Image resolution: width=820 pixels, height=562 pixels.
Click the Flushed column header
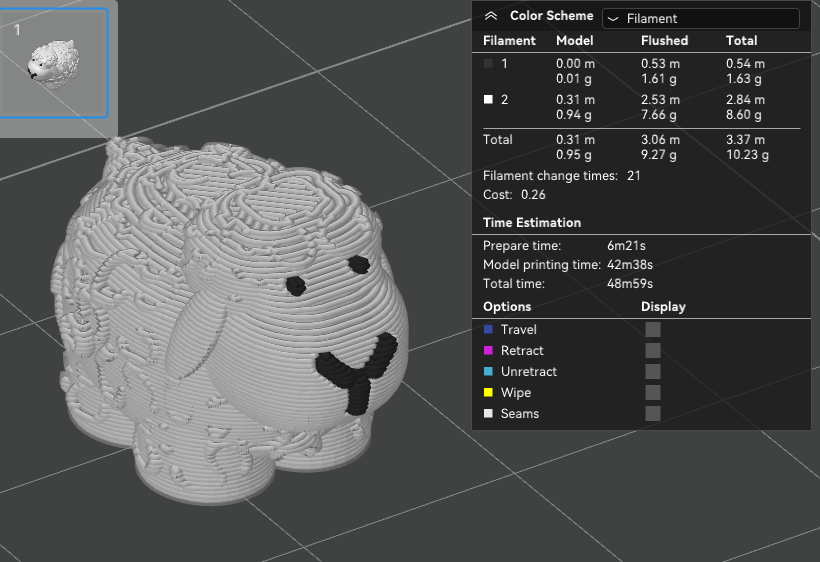pos(664,40)
